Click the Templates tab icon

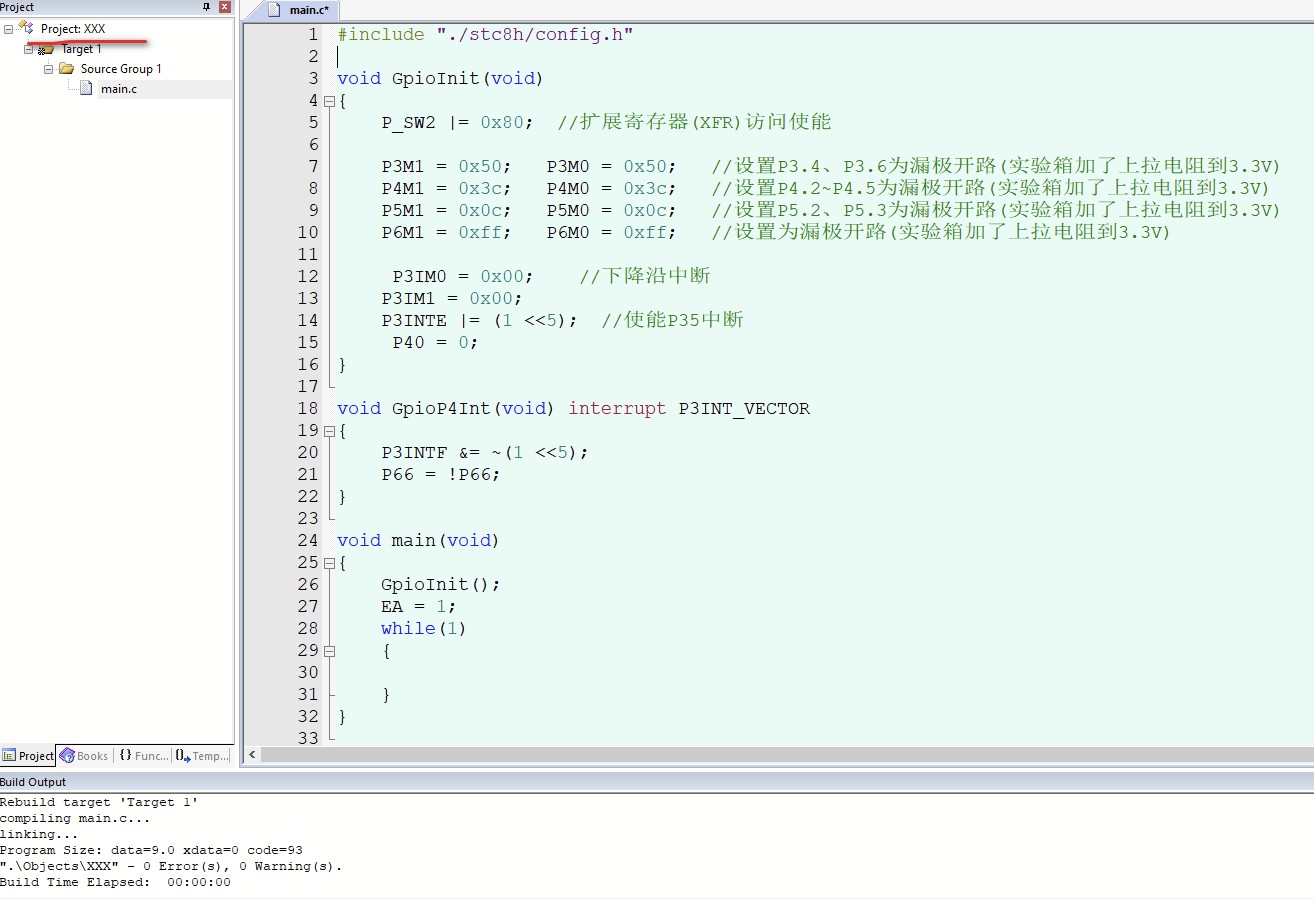[182, 756]
